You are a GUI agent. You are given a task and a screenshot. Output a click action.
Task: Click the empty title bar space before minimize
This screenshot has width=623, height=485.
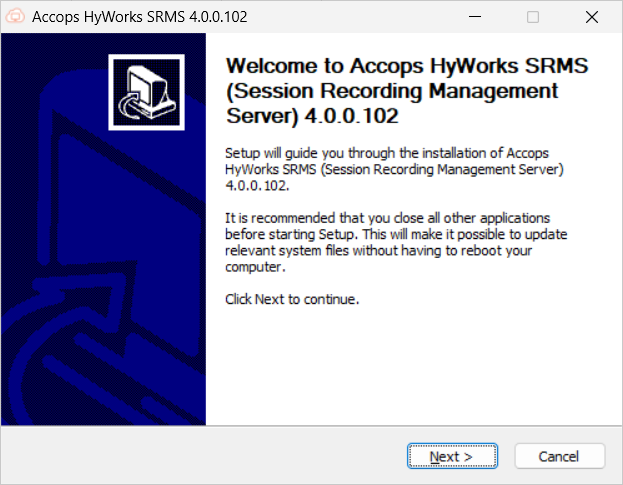(350, 17)
